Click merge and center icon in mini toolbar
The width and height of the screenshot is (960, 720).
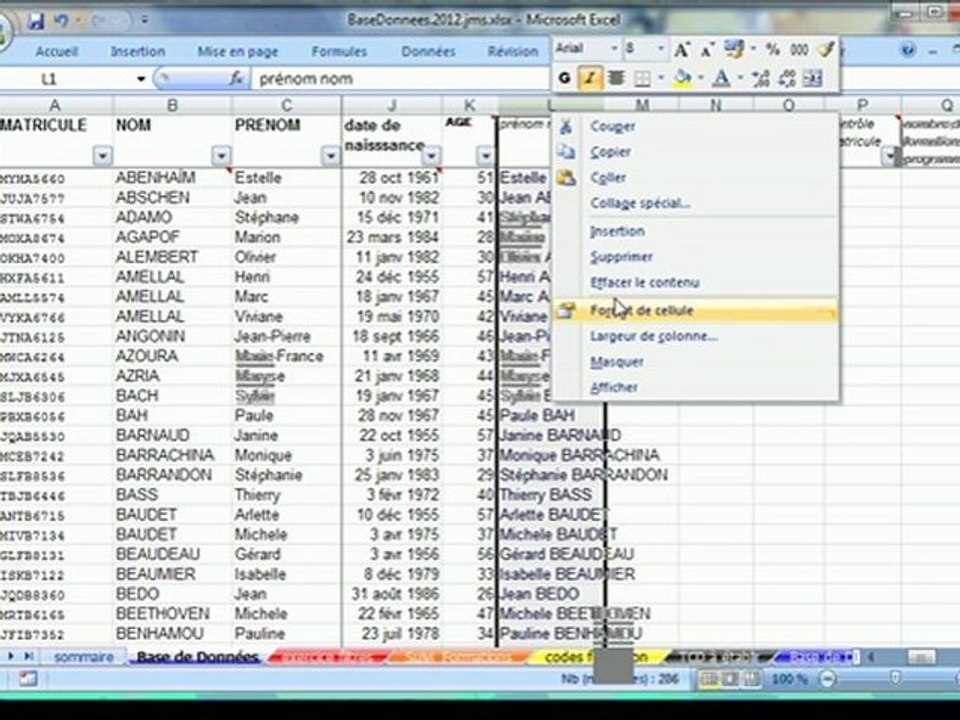click(812, 78)
